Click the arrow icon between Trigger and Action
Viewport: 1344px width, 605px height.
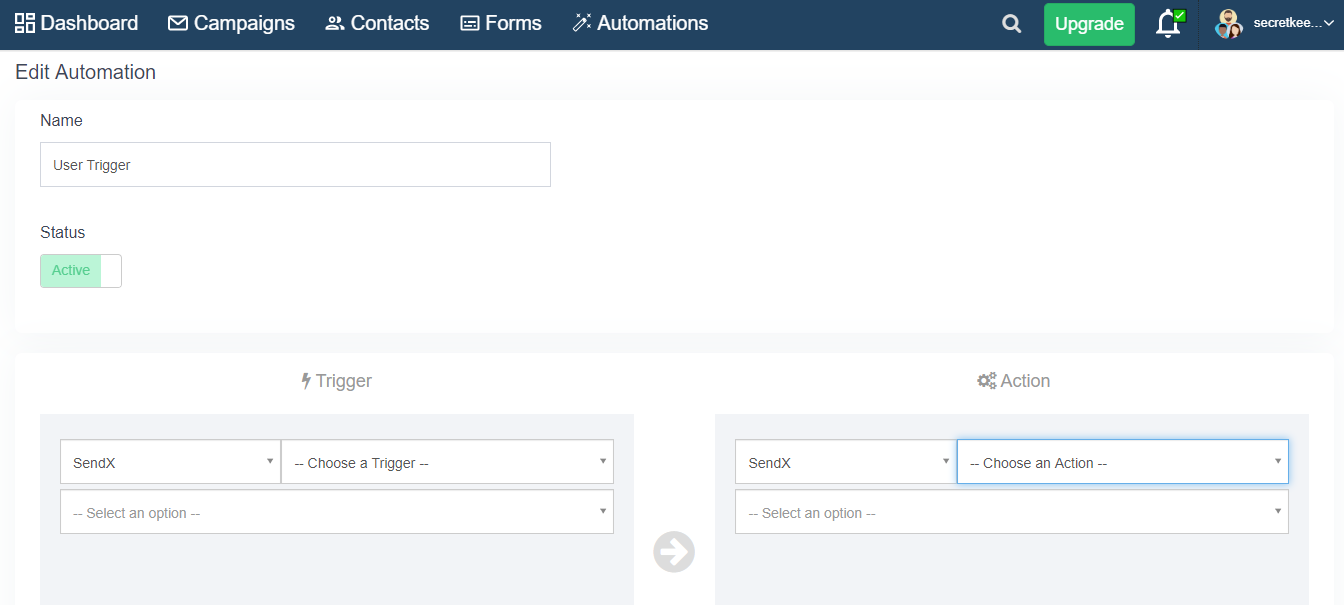tap(674, 552)
